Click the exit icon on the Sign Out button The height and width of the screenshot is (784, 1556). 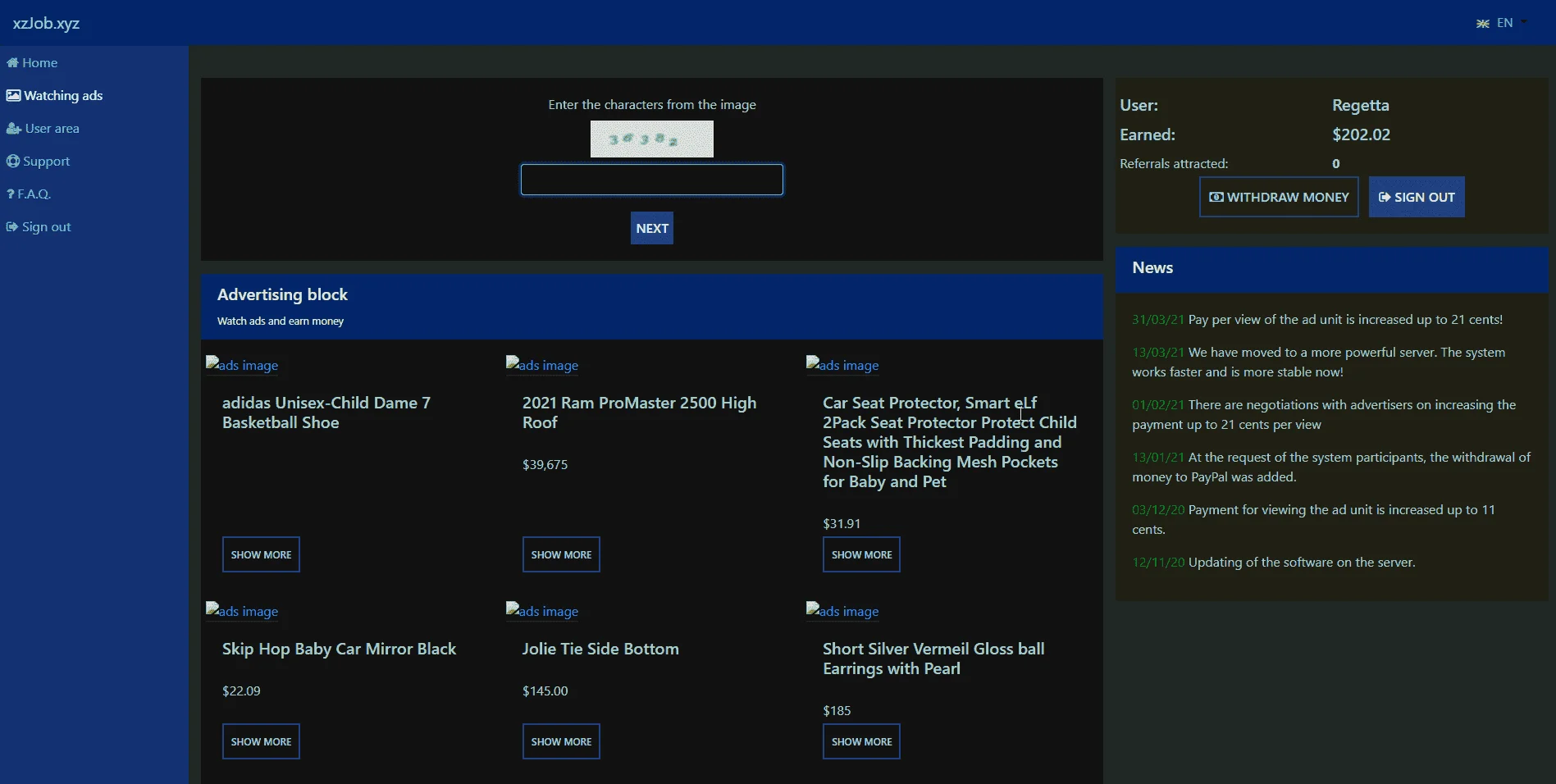pos(1385,198)
